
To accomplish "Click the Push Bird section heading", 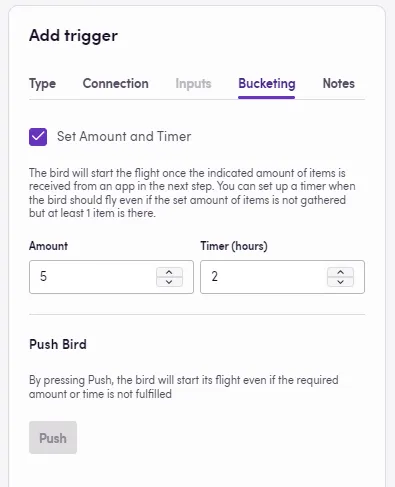I will [x=58, y=344].
